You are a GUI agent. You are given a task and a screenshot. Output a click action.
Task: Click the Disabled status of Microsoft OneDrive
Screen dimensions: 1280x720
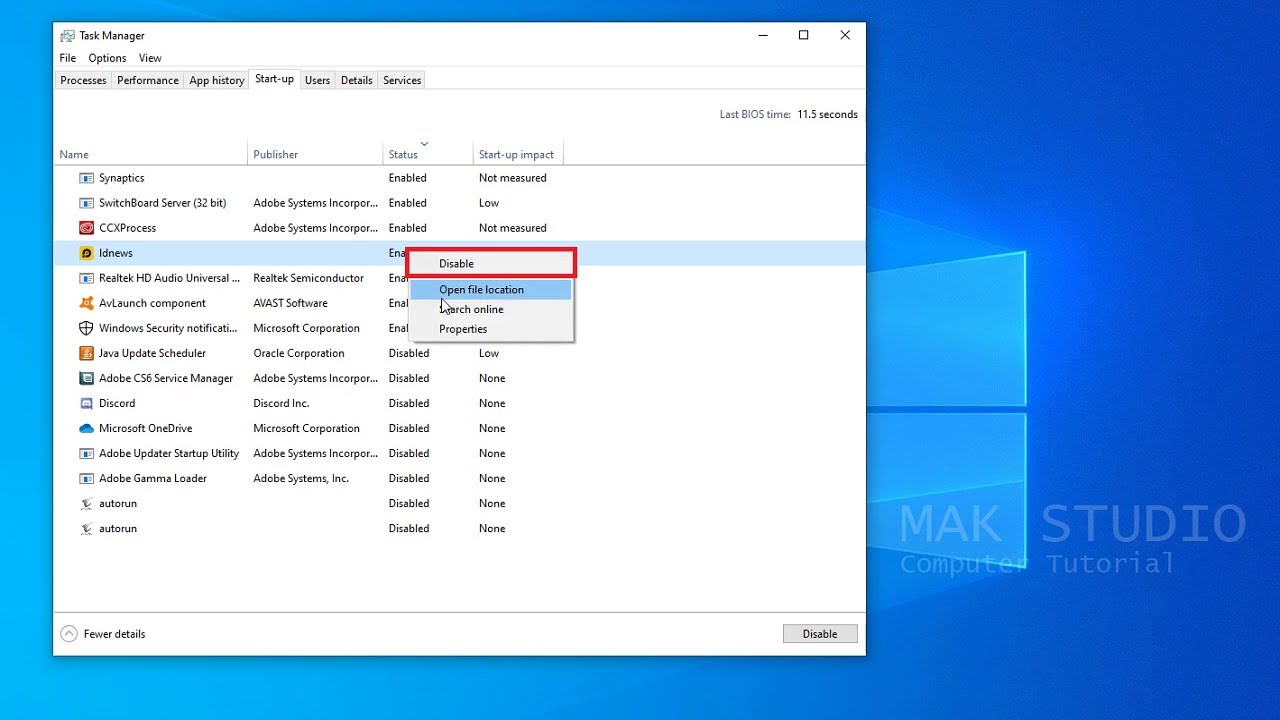coord(409,428)
